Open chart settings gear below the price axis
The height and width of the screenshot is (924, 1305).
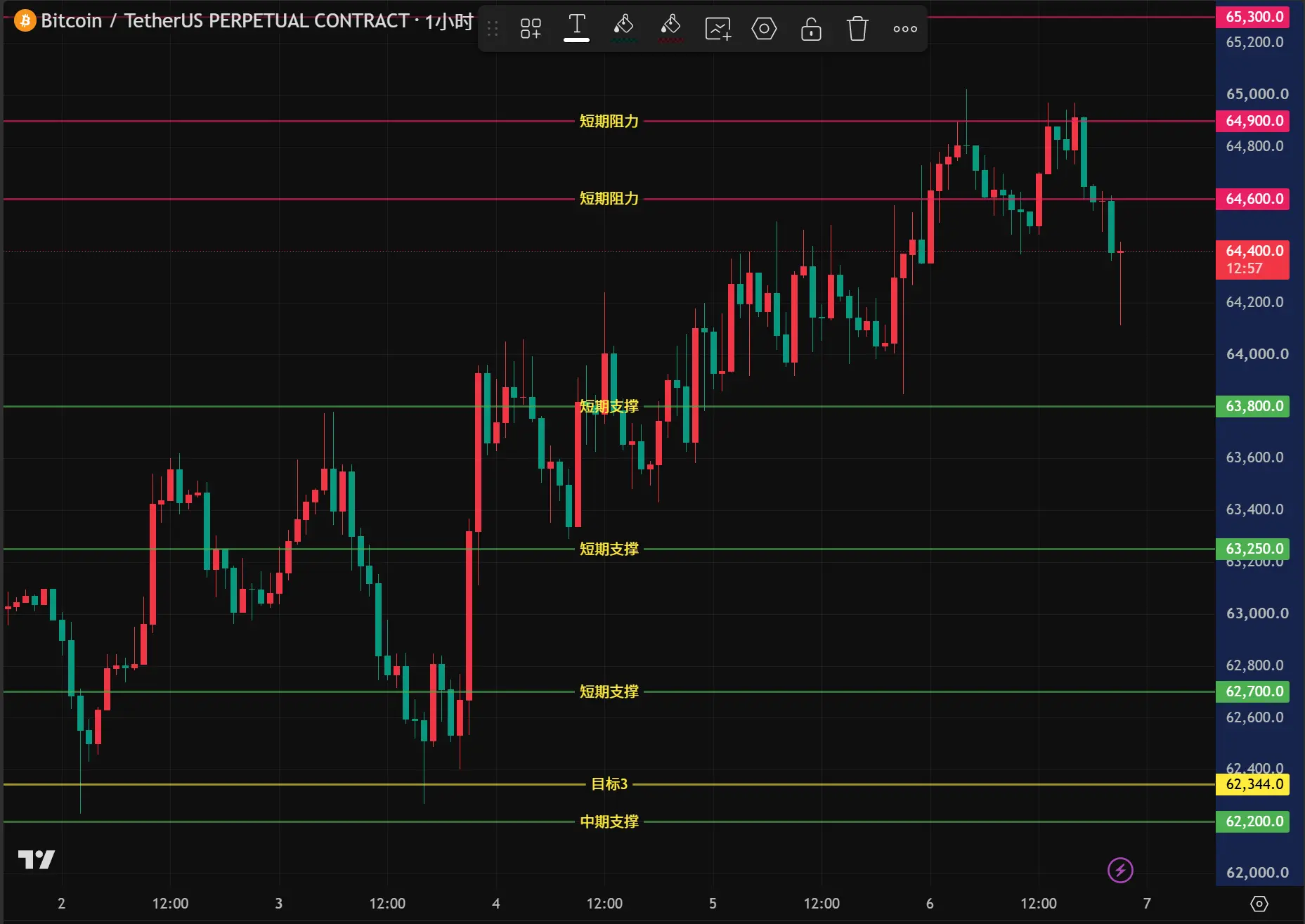(x=1259, y=904)
